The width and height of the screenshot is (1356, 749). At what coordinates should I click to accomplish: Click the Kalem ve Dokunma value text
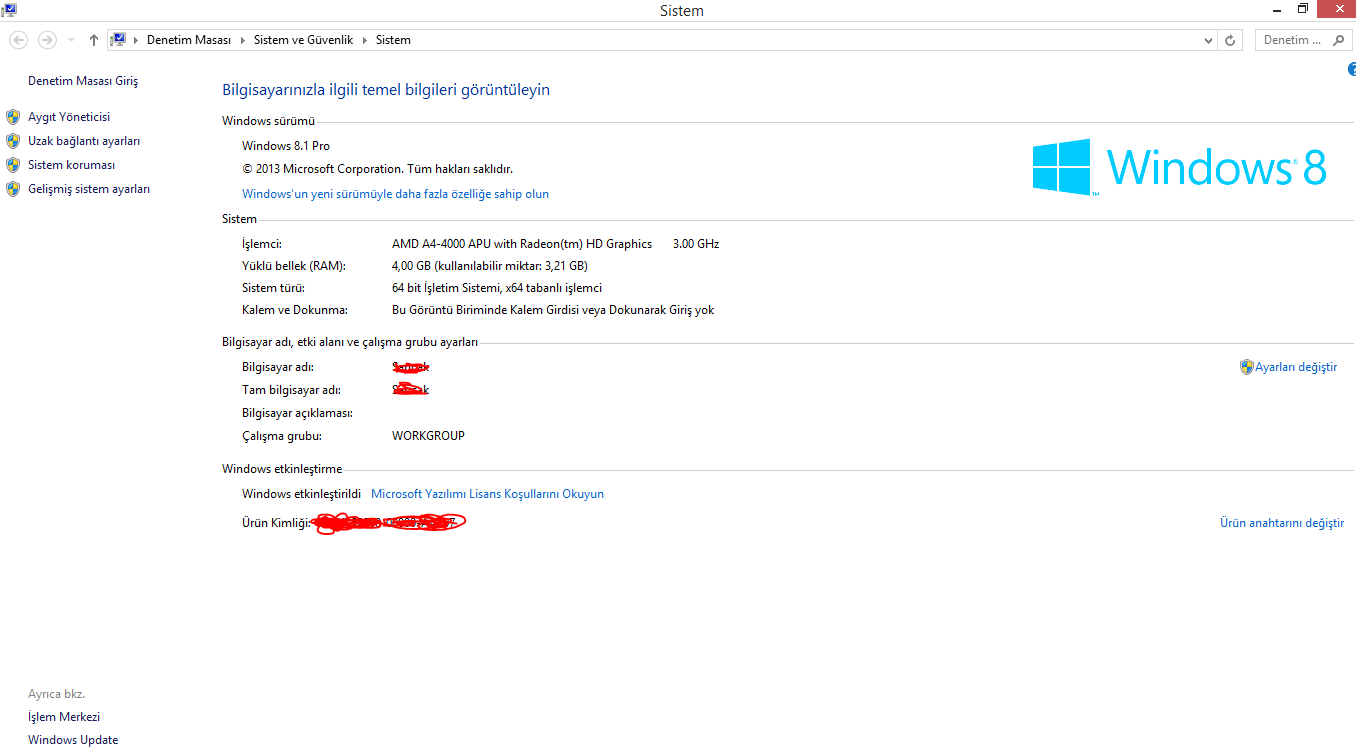[553, 310]
